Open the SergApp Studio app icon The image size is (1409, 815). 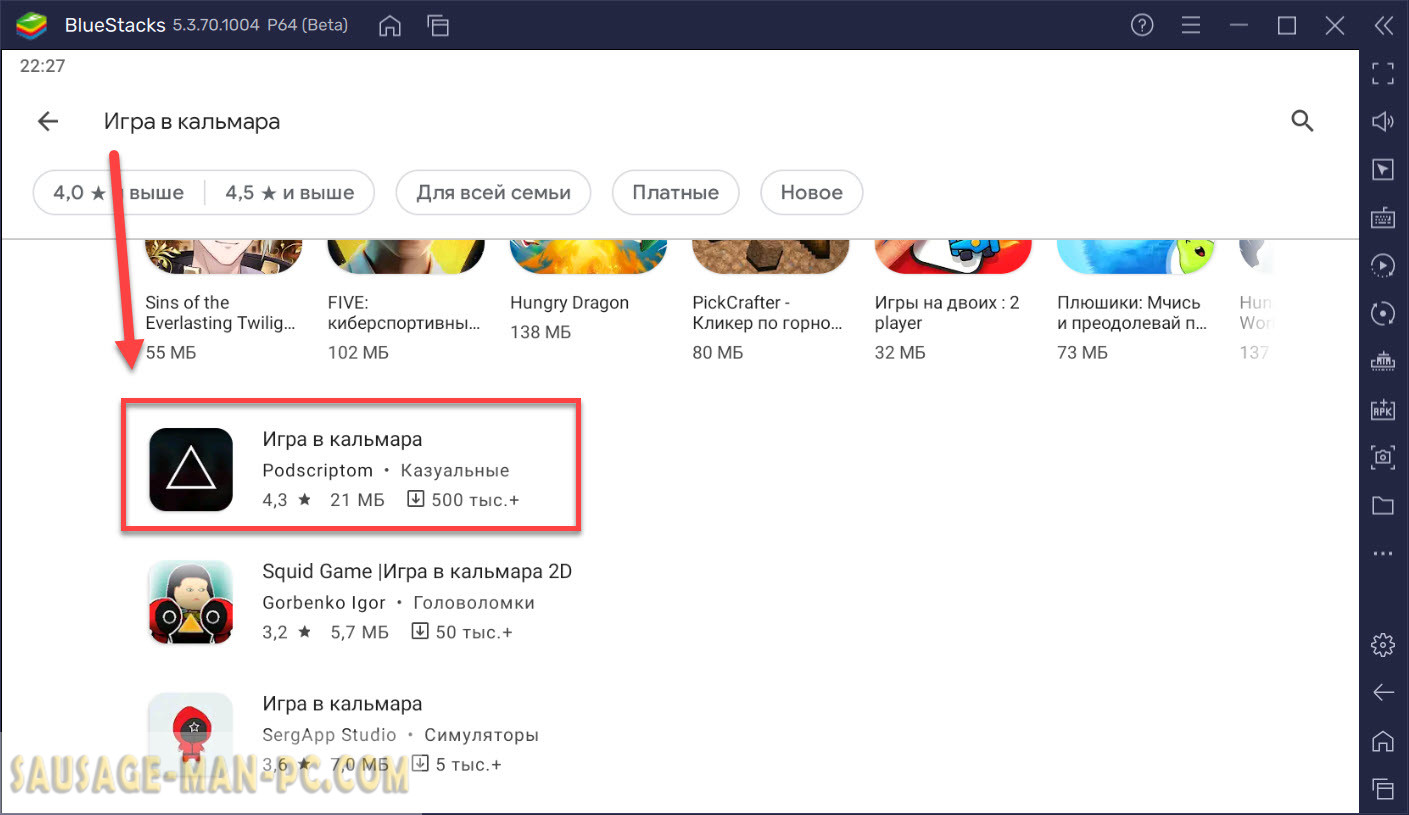click(191, 733)
